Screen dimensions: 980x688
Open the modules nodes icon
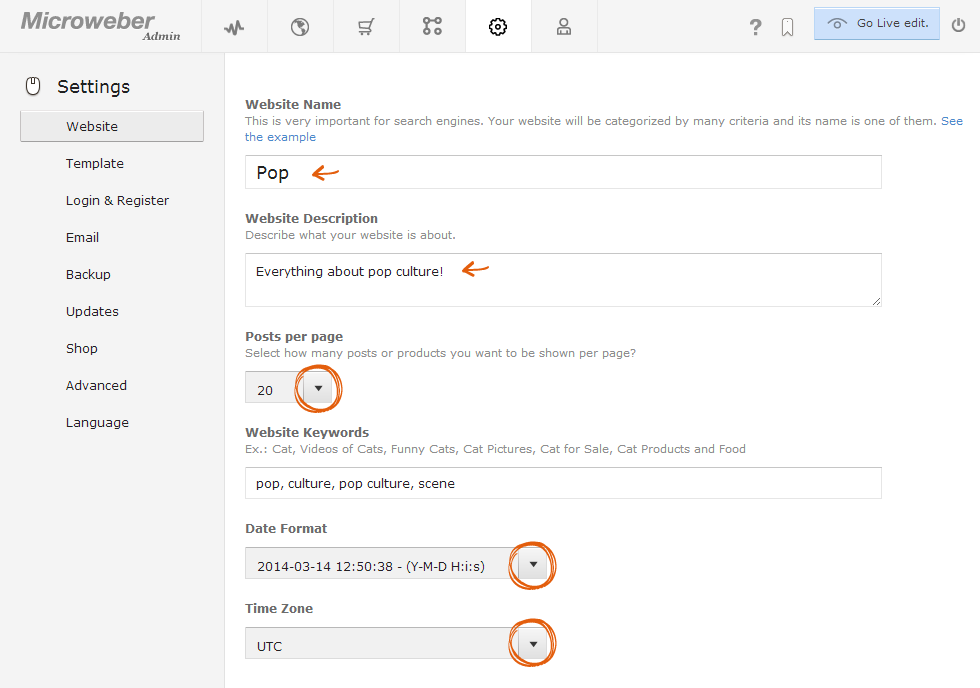point(432,26)
